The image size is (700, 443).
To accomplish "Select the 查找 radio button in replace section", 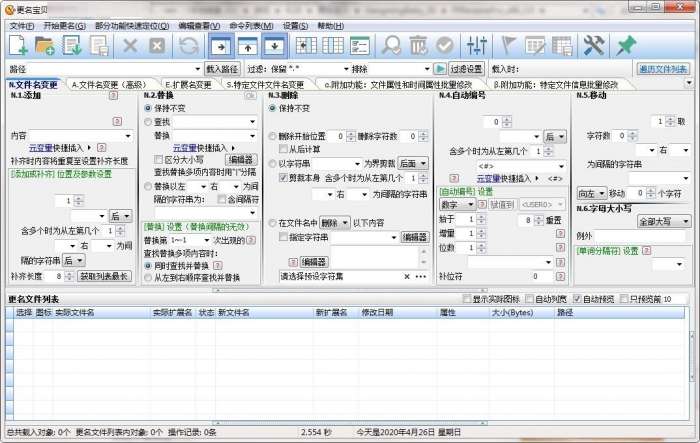I will [149, 120].
